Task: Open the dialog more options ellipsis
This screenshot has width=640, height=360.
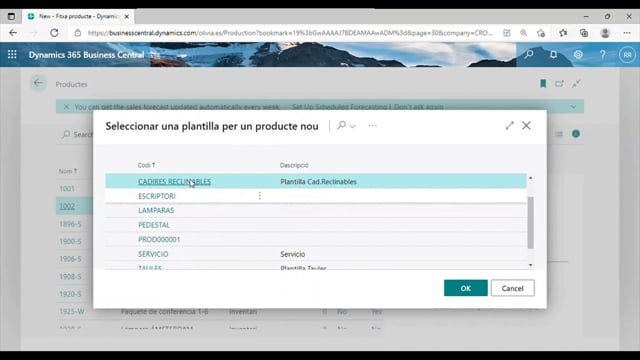Action: coord(373,125)
